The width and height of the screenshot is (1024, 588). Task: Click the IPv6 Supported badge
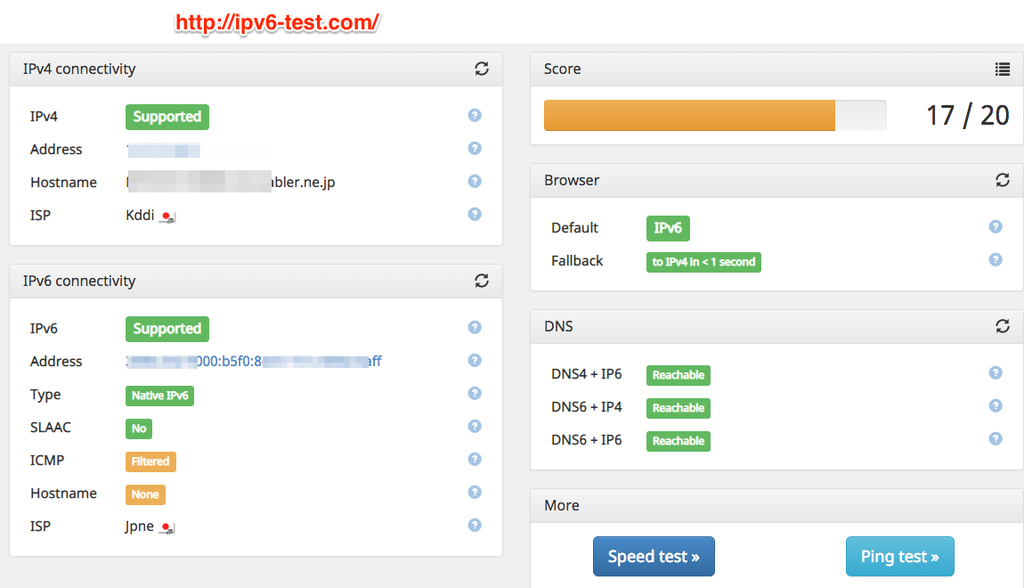[167, 329]
